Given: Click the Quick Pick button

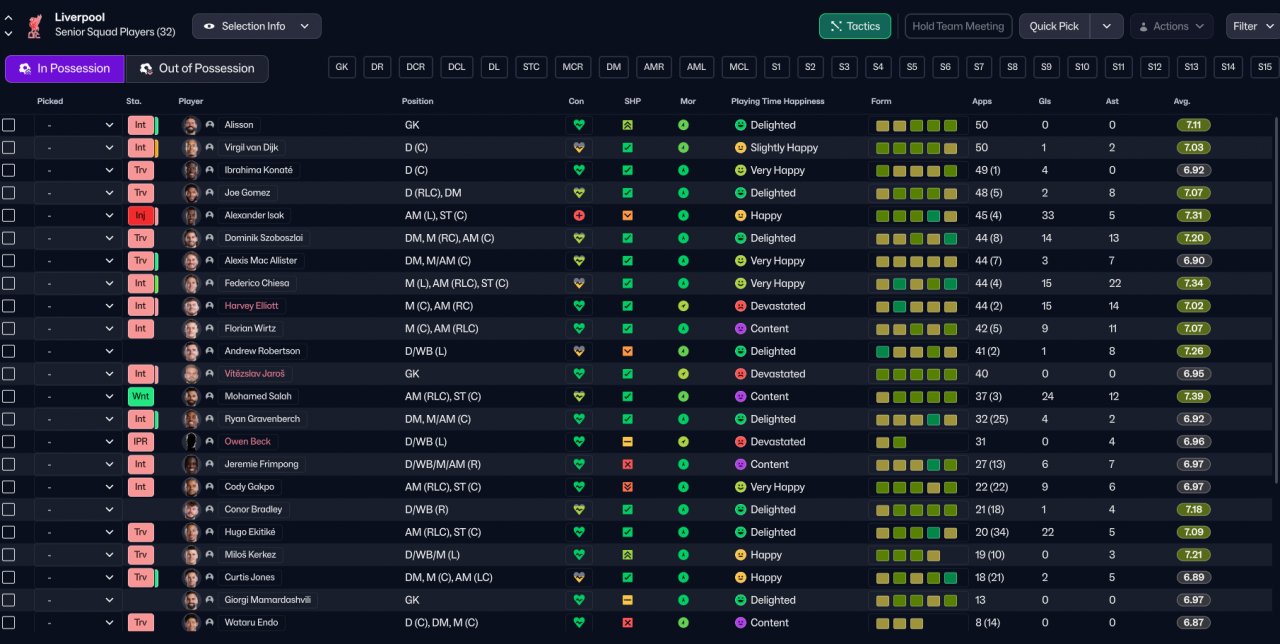Looking at the screenshot, I should pyautogui.click(x=1055, y=26).
